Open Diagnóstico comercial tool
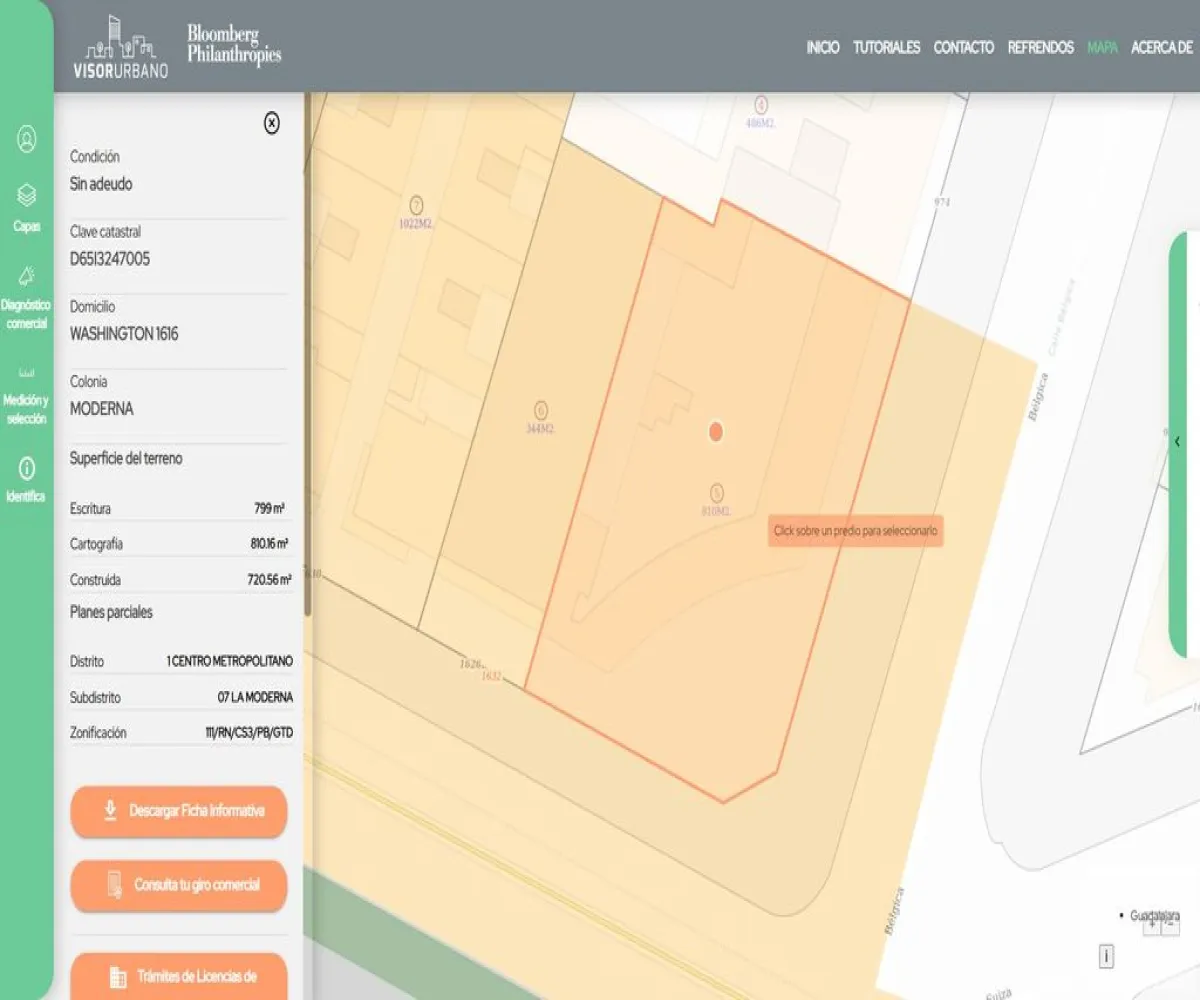 [x=27, y=297]
